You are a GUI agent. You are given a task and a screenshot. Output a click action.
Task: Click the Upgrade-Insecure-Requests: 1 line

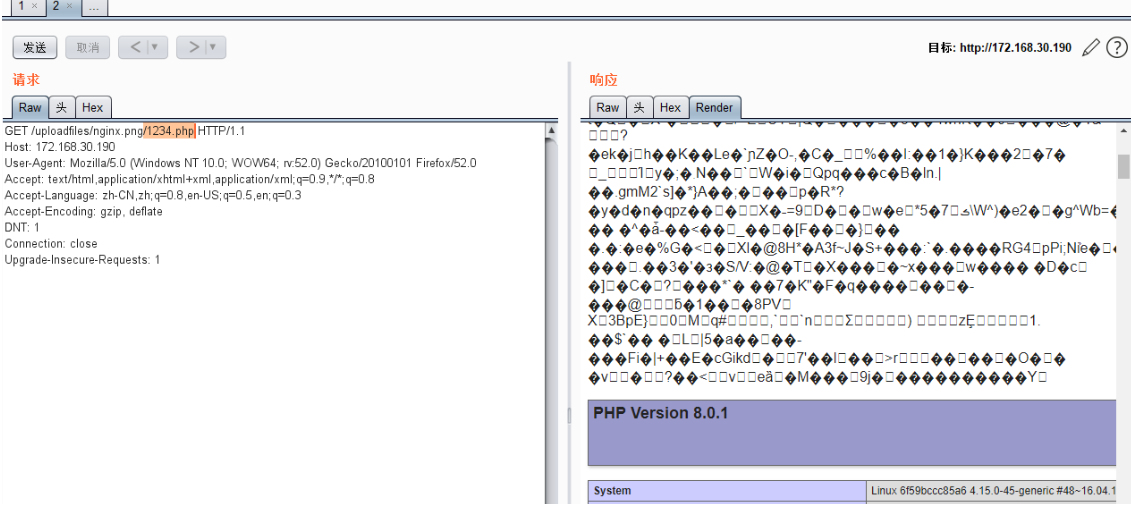coord(82,259)
